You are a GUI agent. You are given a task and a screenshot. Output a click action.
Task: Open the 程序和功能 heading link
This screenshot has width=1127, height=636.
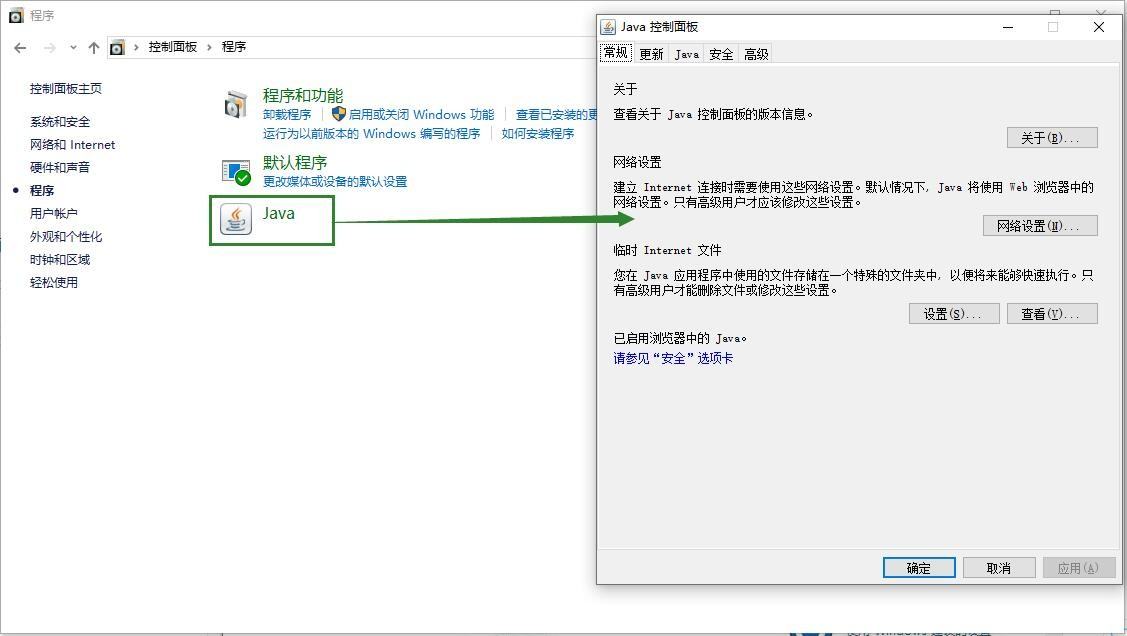(303, 96)
